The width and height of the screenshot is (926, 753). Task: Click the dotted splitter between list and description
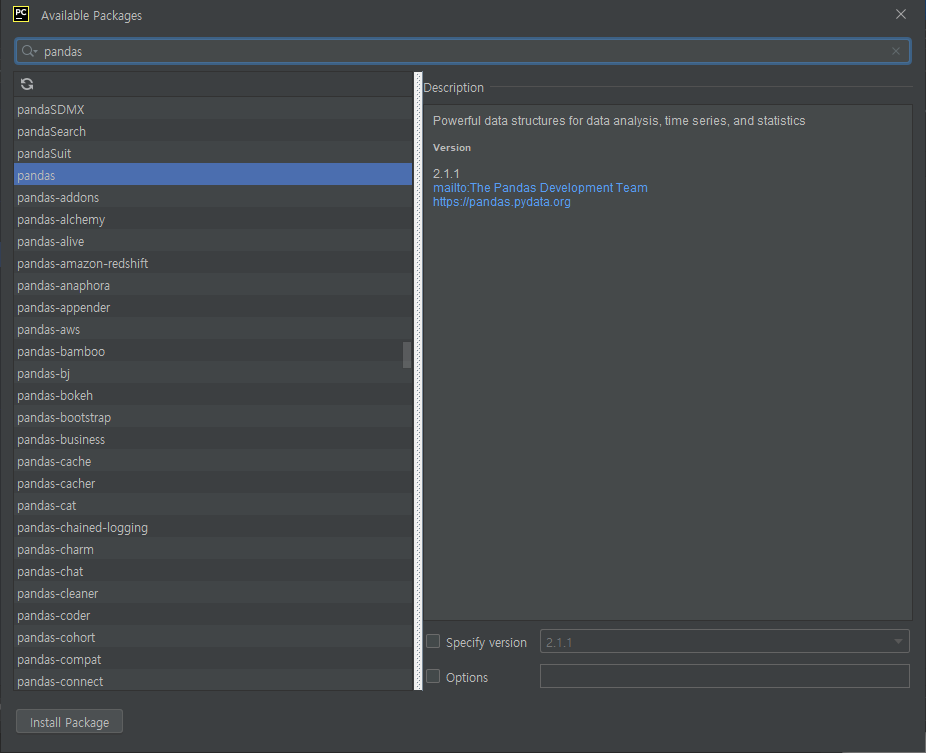[x=418, y=381]
